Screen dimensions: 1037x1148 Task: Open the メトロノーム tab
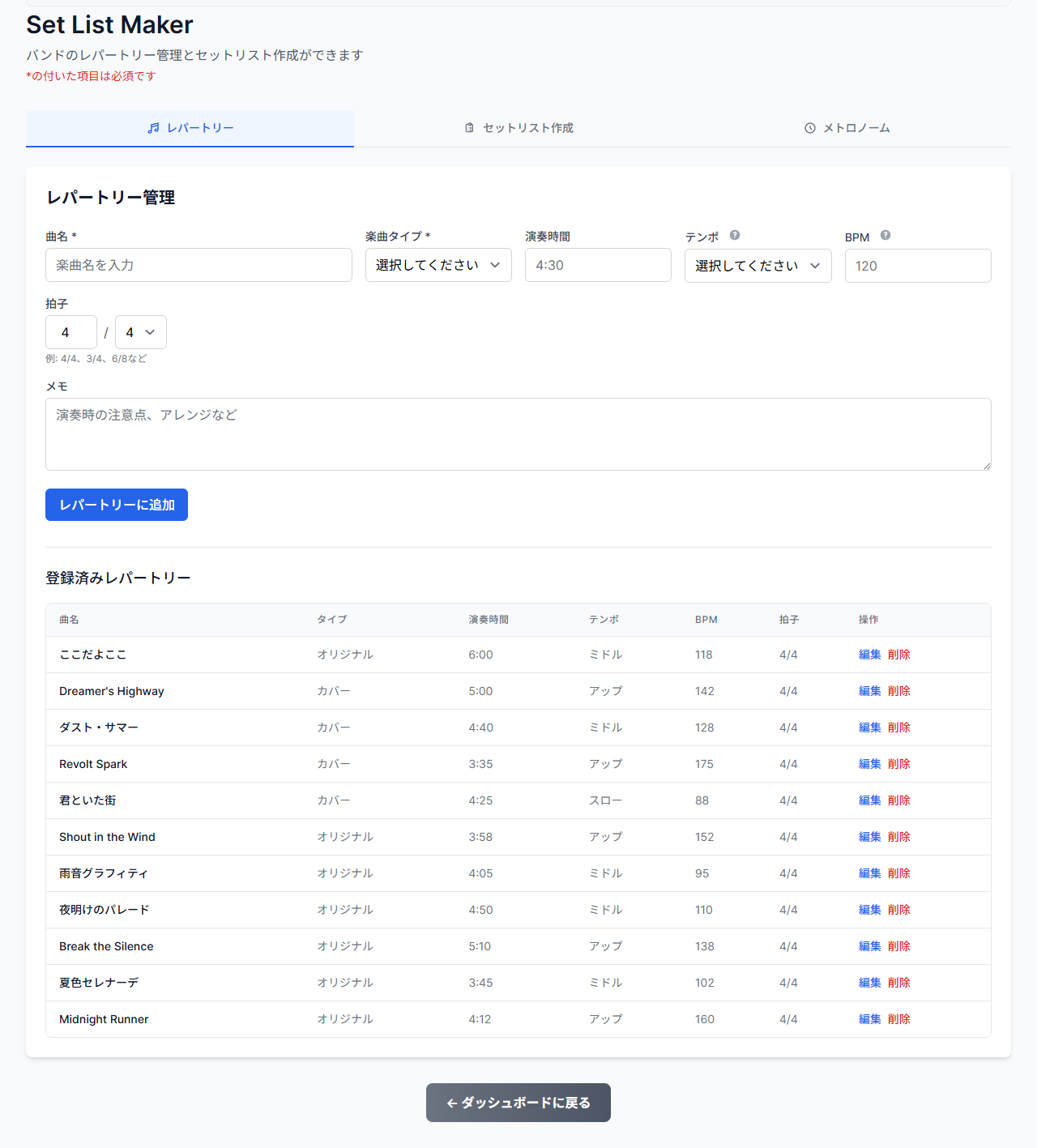click(847, 128)
